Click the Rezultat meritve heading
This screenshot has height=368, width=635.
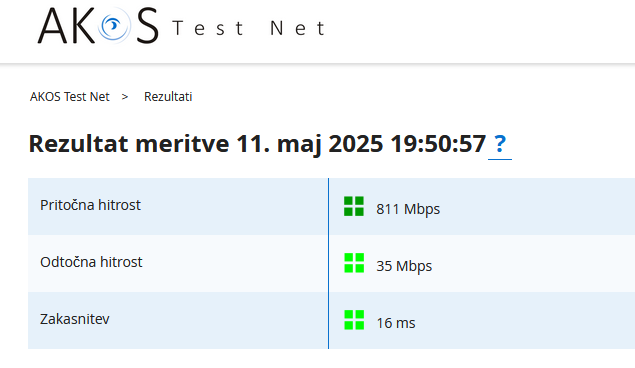129,144
